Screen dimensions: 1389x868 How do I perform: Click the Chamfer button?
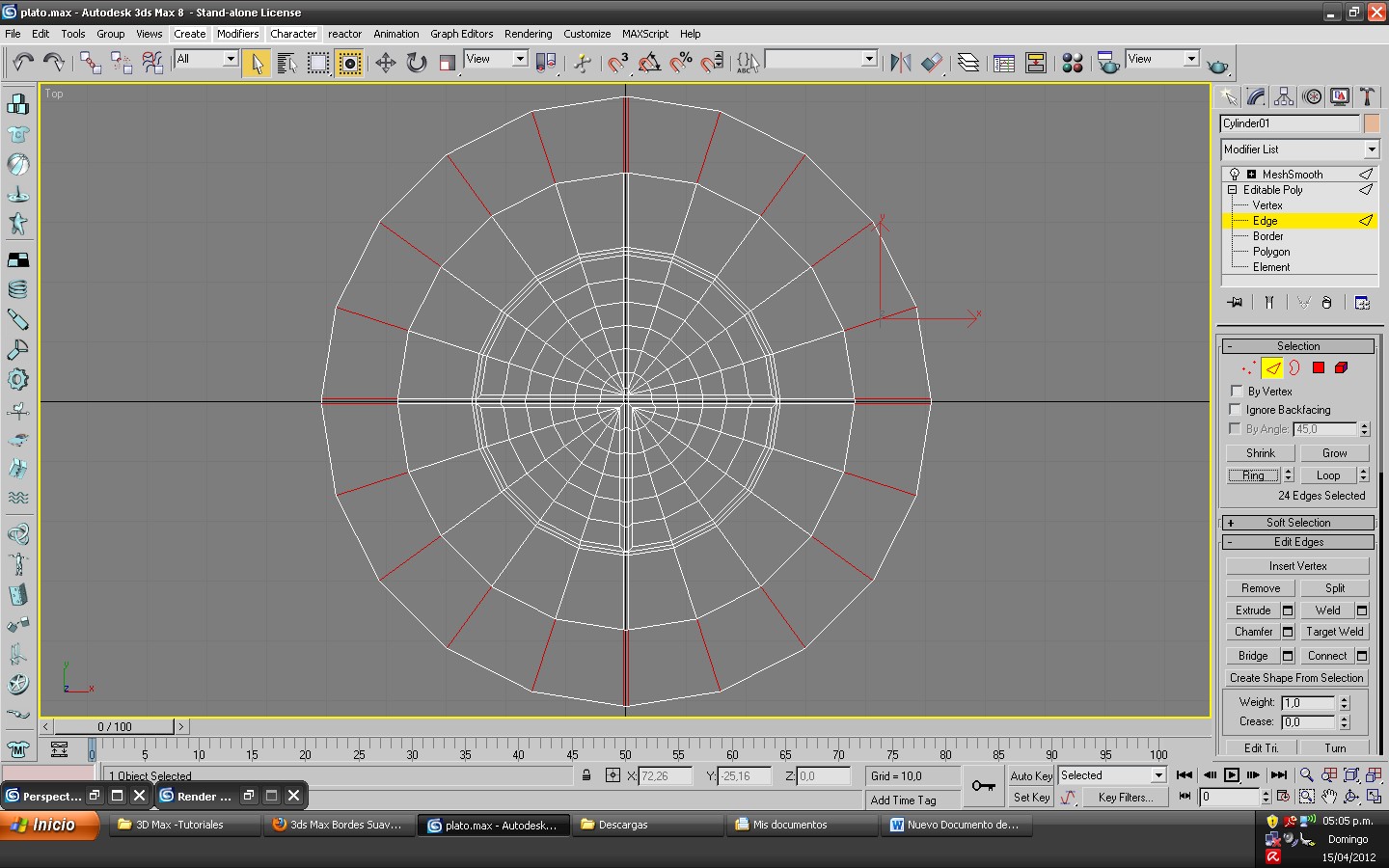tap(1253, 632)
